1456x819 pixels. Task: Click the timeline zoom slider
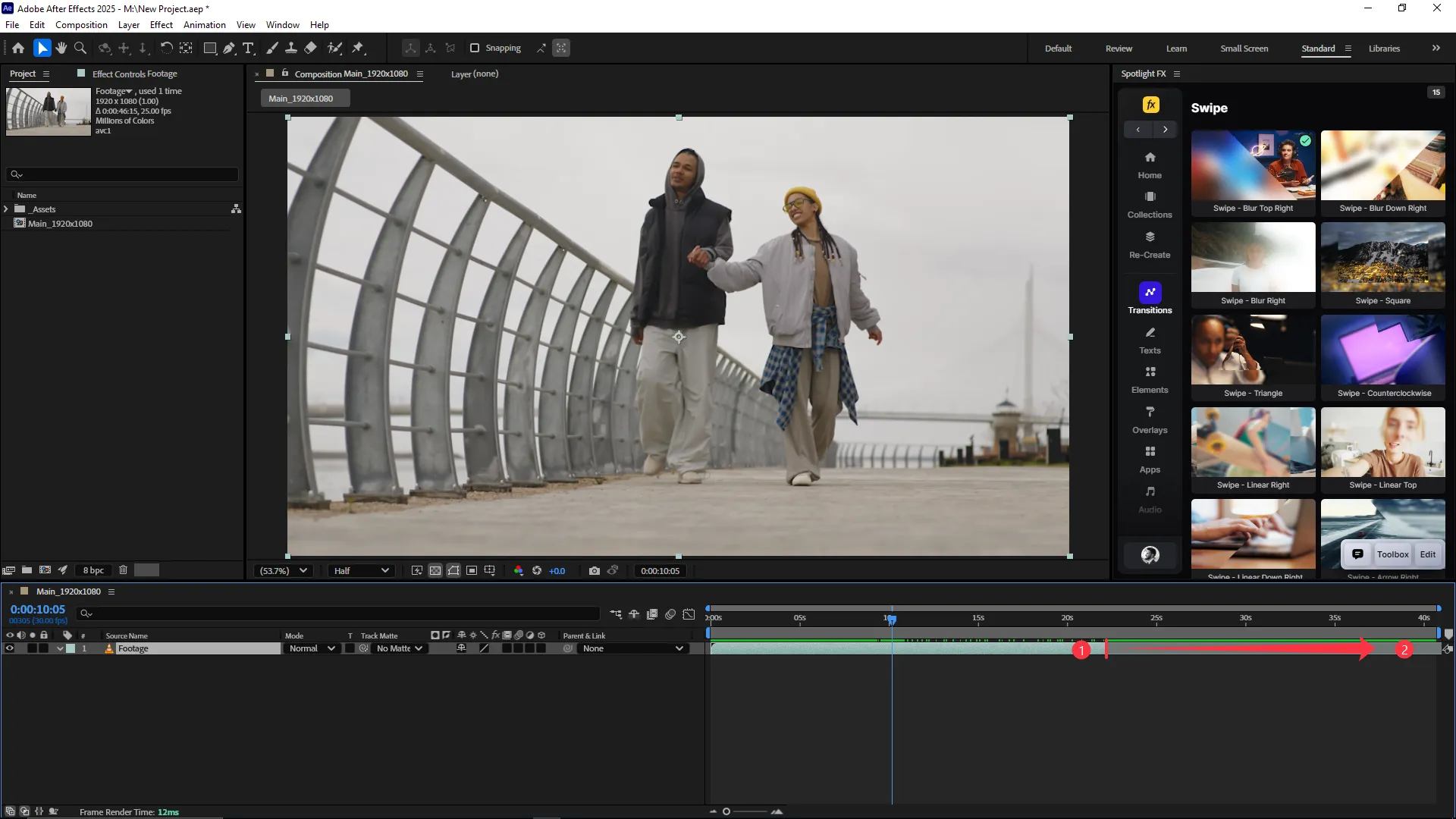pyautogui.click(x=726, y=811)
